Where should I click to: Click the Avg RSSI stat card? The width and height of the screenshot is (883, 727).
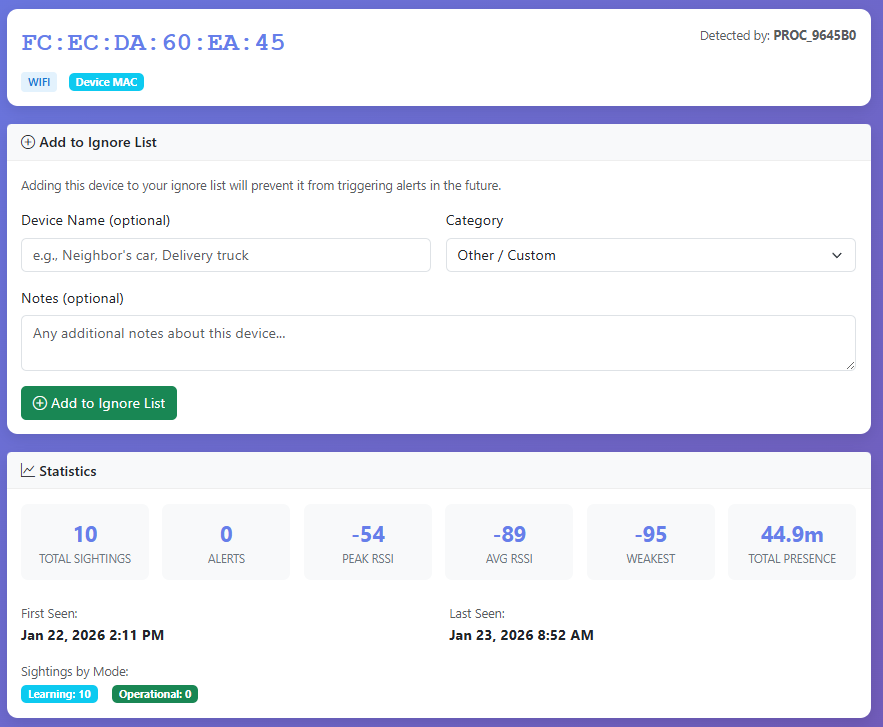[x=509, y=542]
